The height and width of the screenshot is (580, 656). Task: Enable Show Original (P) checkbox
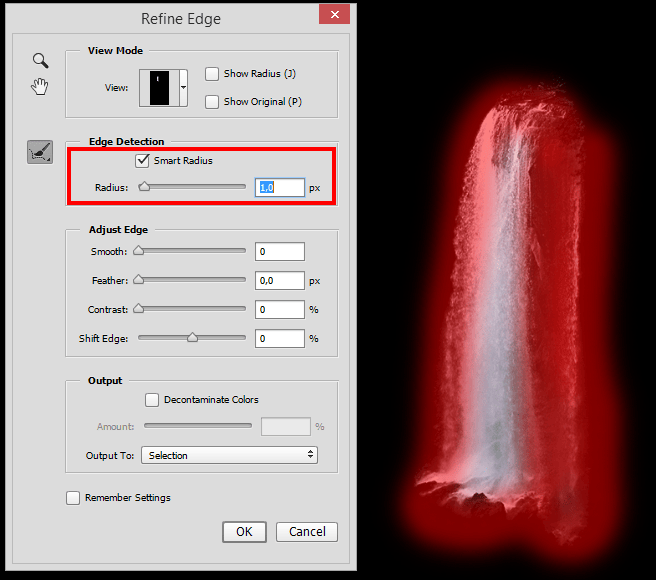(x=212, y=102)
